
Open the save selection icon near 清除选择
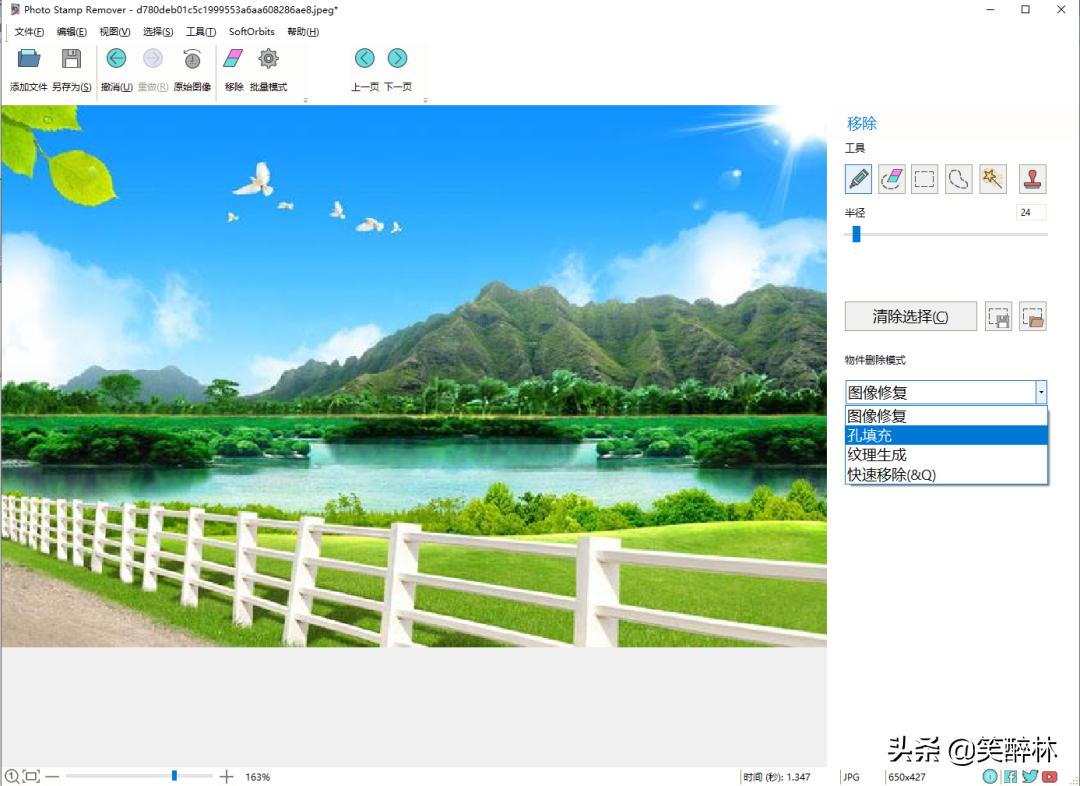tap(997, 316)
